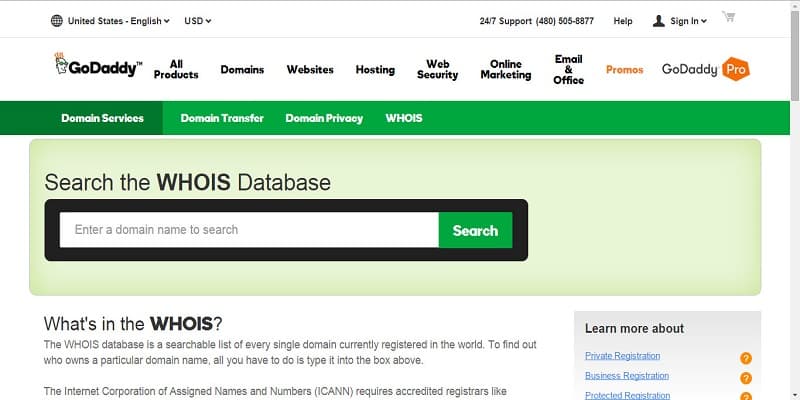This screenshot has height=400, width=800.
Task: Open the USD currency dropdown
Action: pos(197,21)
